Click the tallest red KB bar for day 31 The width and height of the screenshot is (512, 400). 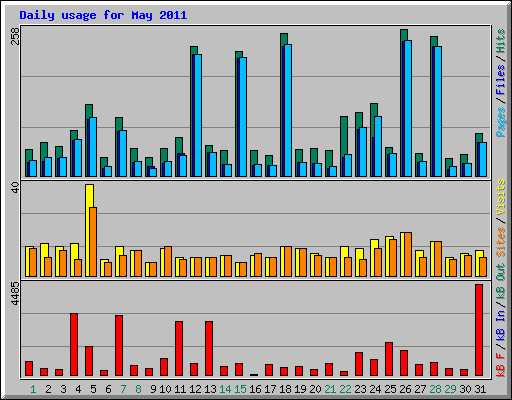pos(479,330)
